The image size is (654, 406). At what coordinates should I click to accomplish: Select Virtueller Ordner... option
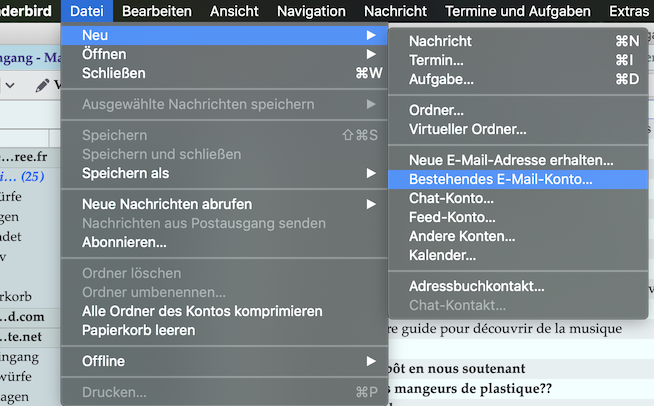click(467, 129)
